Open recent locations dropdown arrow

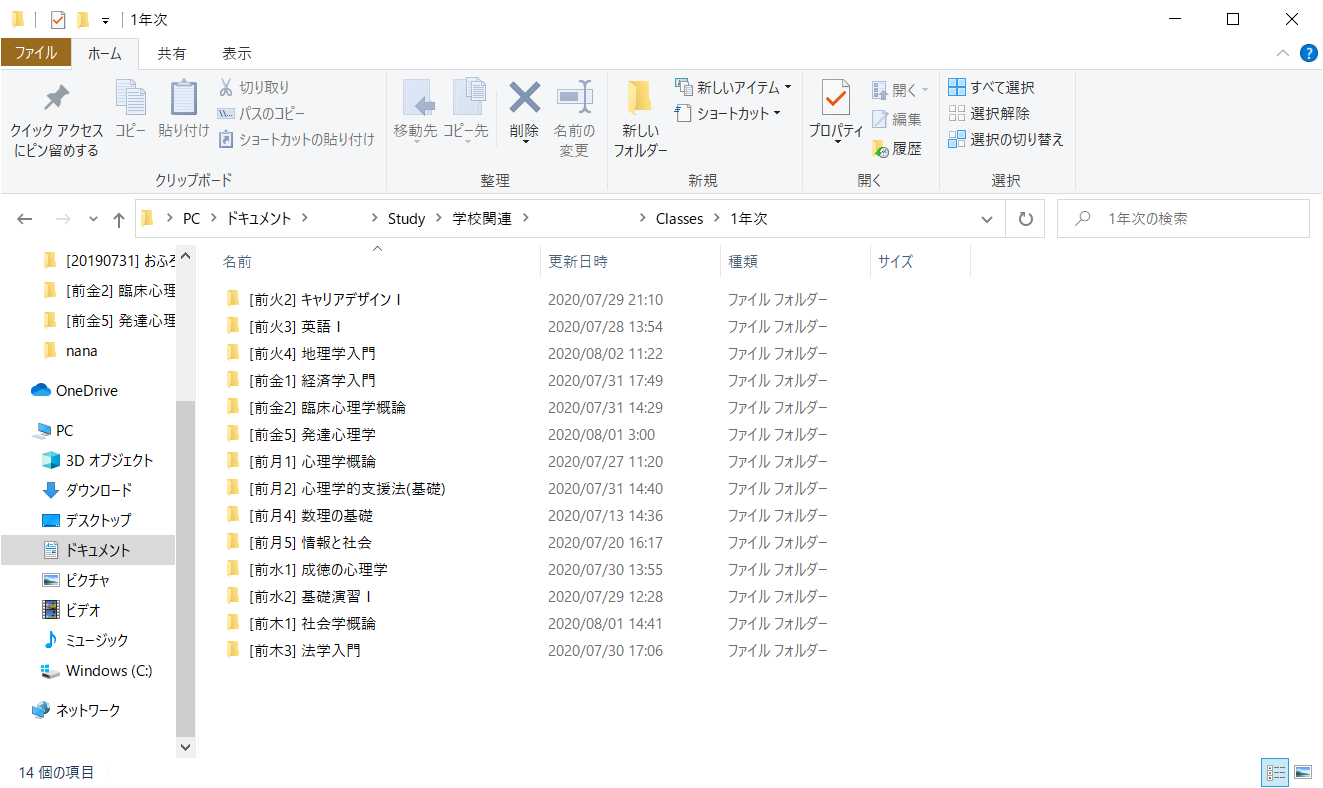[93, 219]
